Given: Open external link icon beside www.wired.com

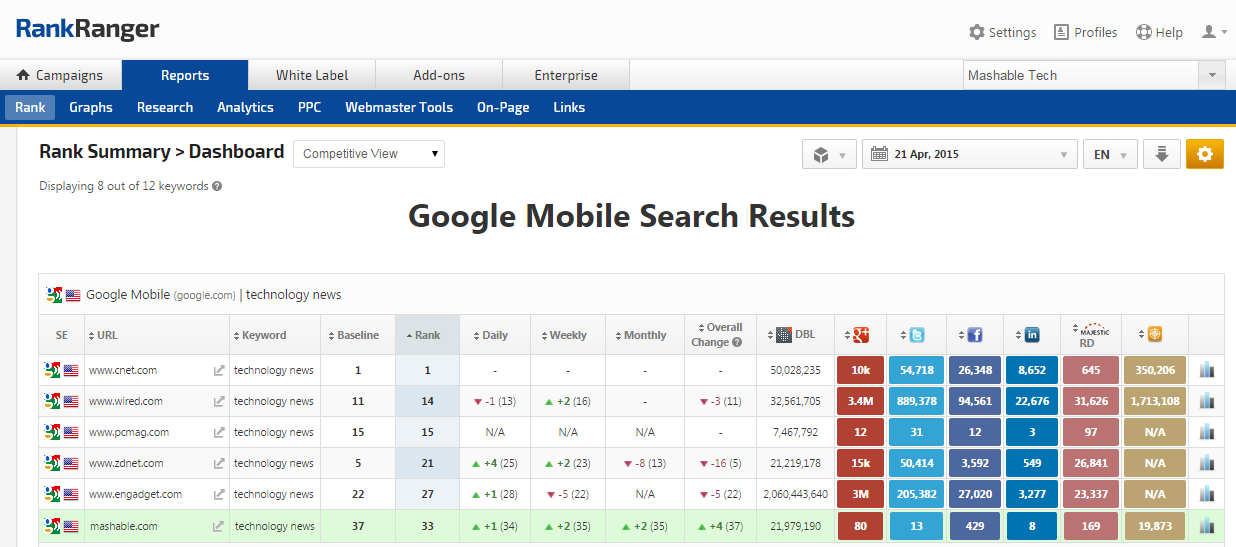Looking at the screenshot, I should coord(218,401).
